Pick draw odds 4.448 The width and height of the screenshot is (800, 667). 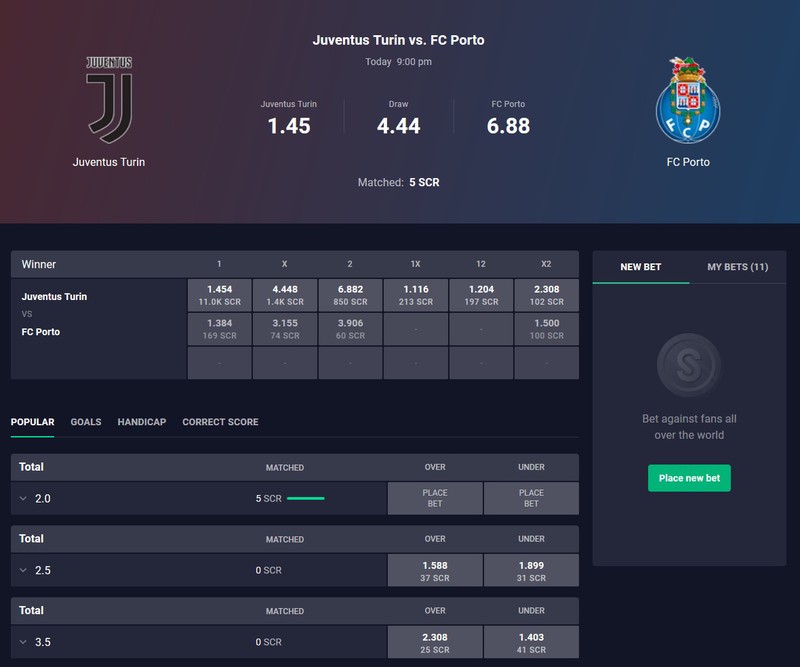tap(285, 295)
